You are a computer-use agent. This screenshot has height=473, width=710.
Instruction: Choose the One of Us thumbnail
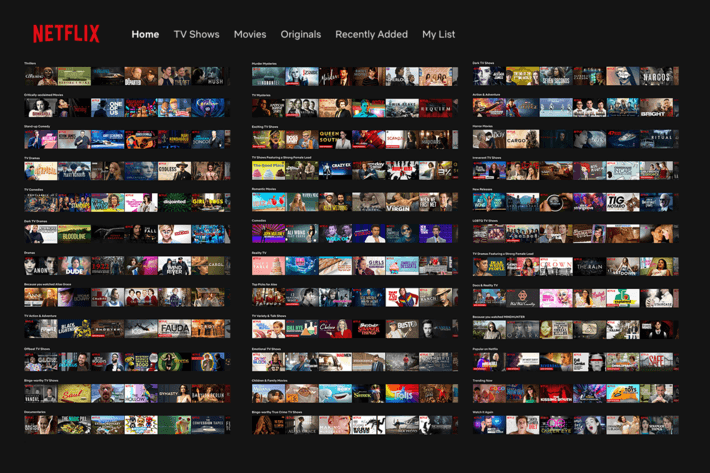107,108
